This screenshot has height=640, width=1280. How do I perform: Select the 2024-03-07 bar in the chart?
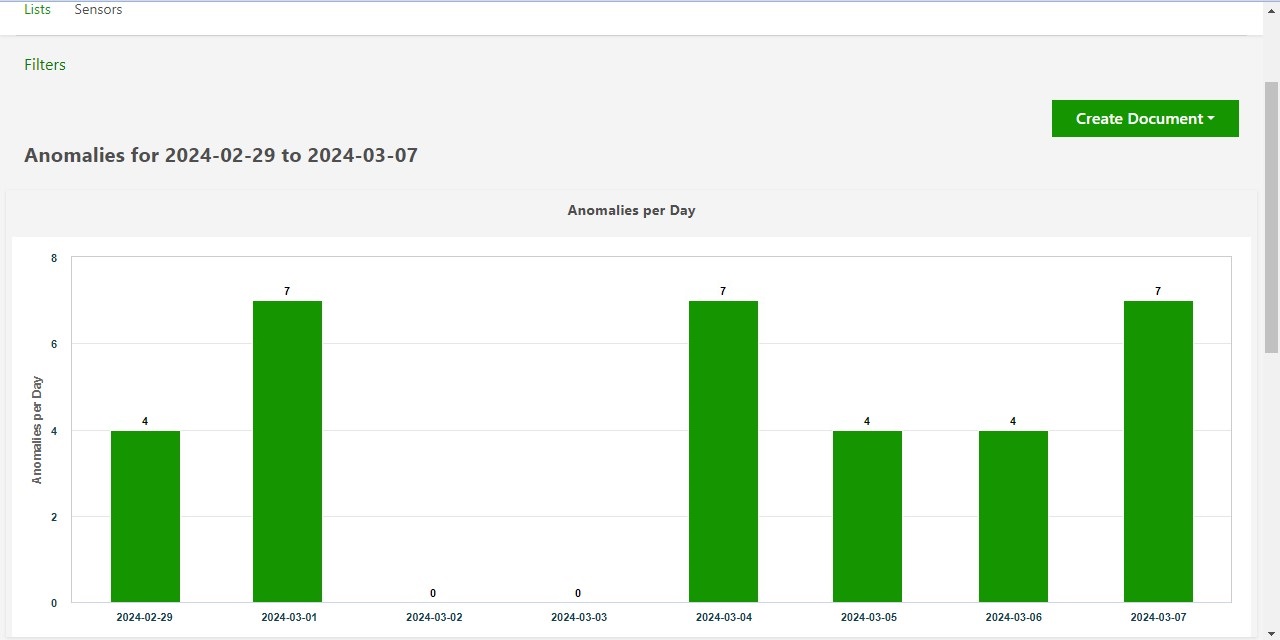click(x=1158, y=450)
